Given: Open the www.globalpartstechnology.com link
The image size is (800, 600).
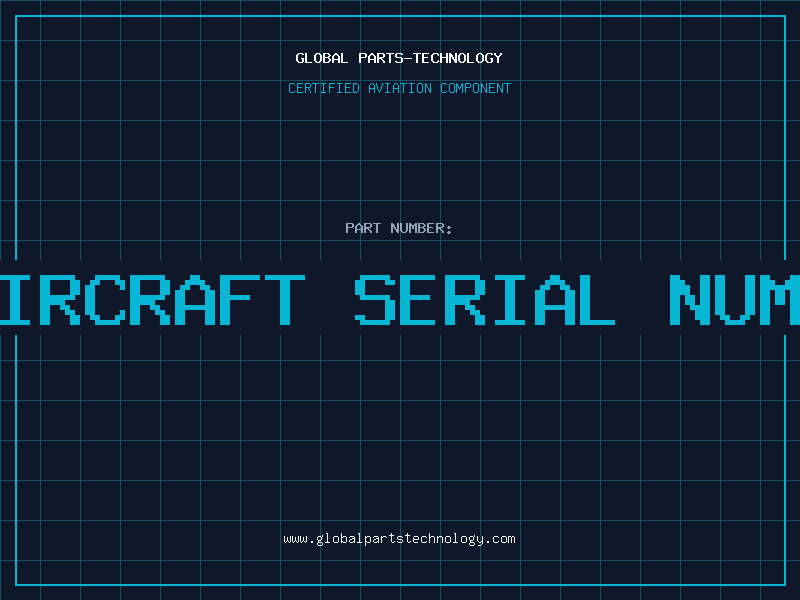Looking at the screenshot, I should pos(399,539).
